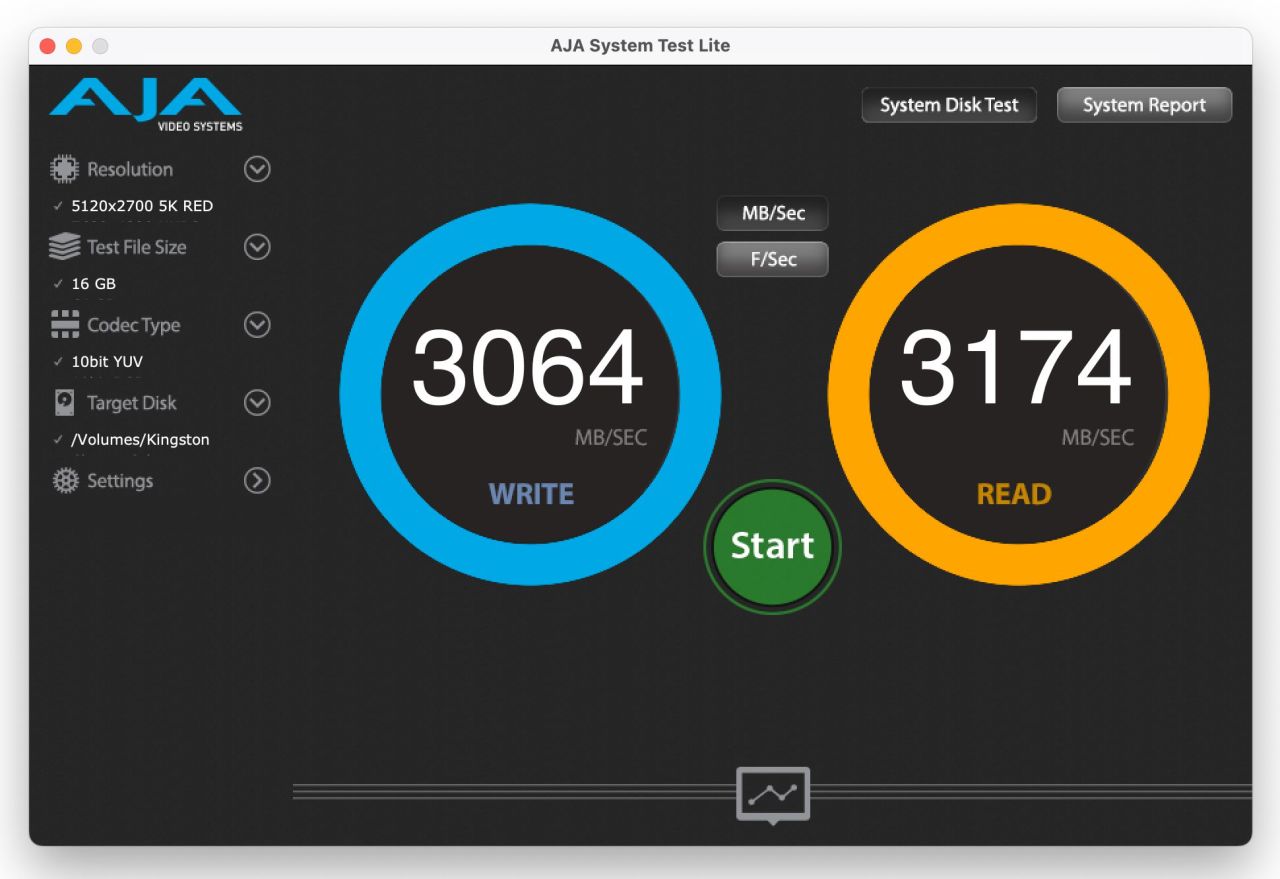This screenshot has width=1280, height=879.
Task: Click the Test File Size label
Action: [137, 247]
